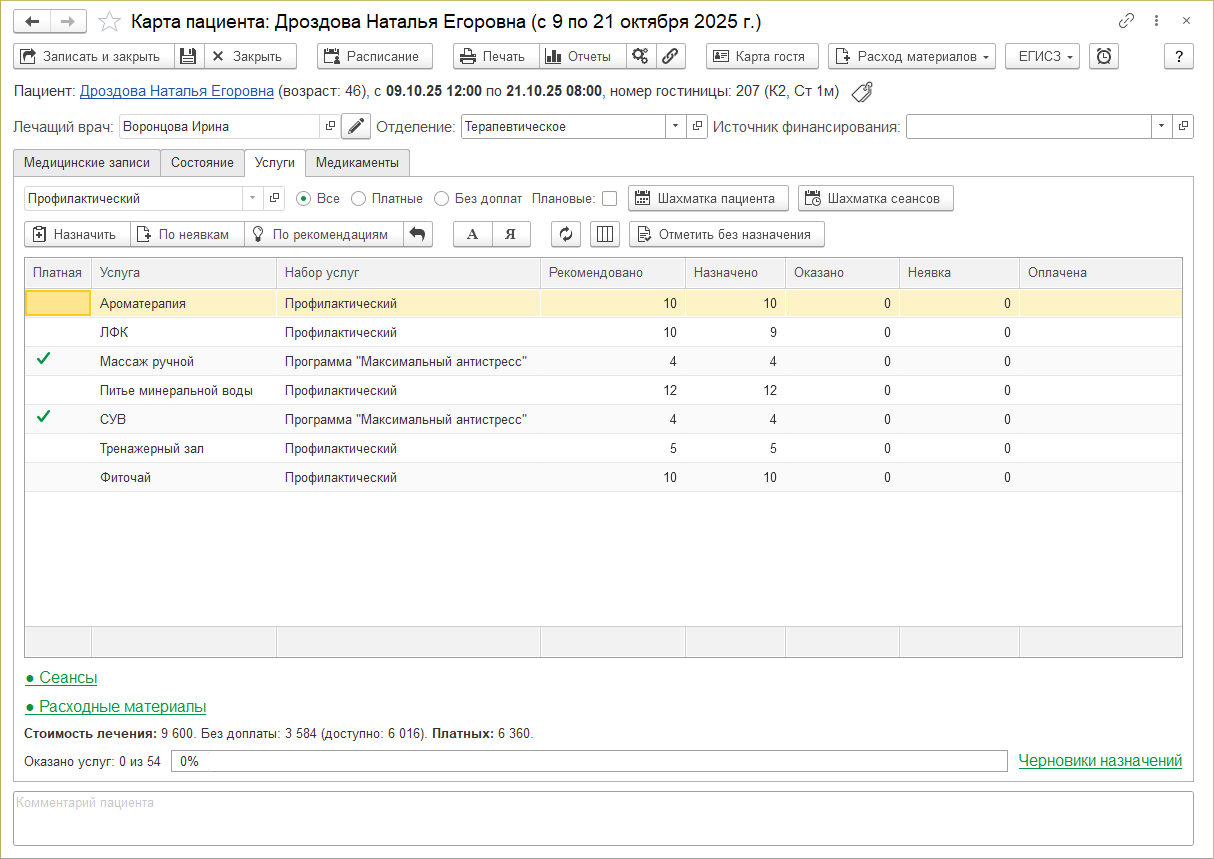The width and height of the screenshot is (1214, 859).
Task: Toggle the 'Плановые' checkbox
Action: point(609,199)
